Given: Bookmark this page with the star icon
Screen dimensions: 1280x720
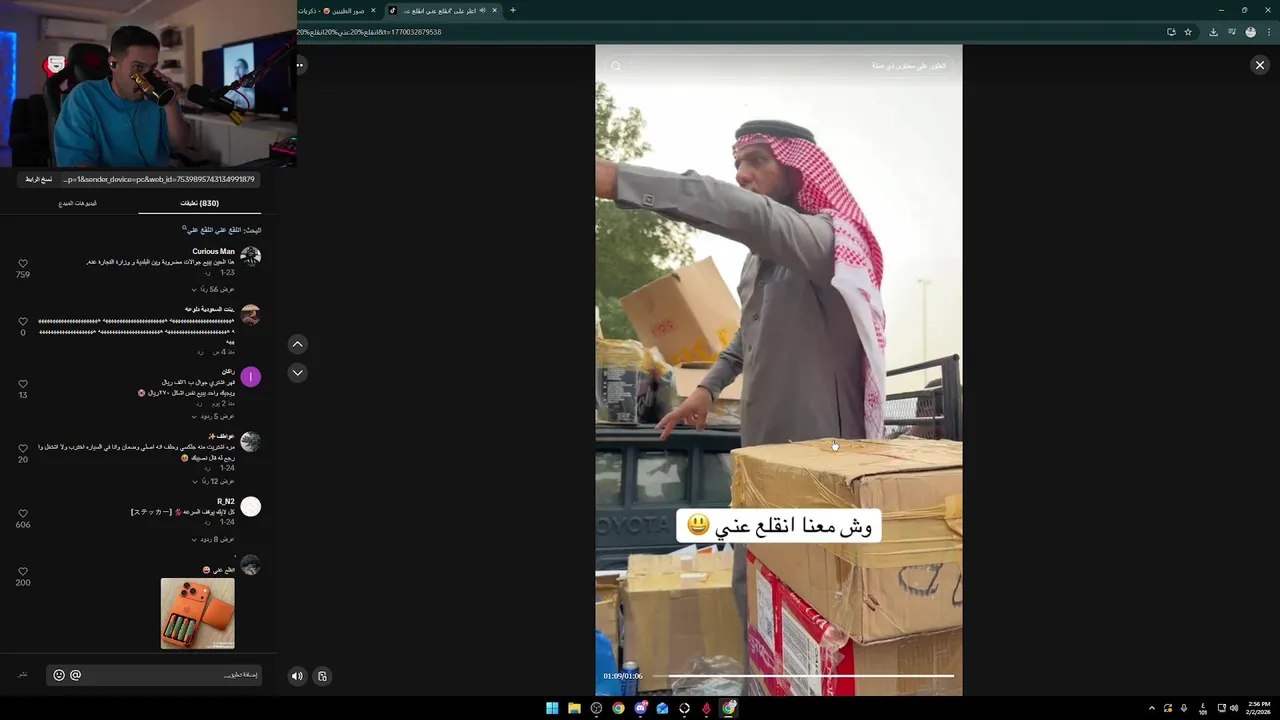Looking at the screenshot, I should tap(1188, 32).
